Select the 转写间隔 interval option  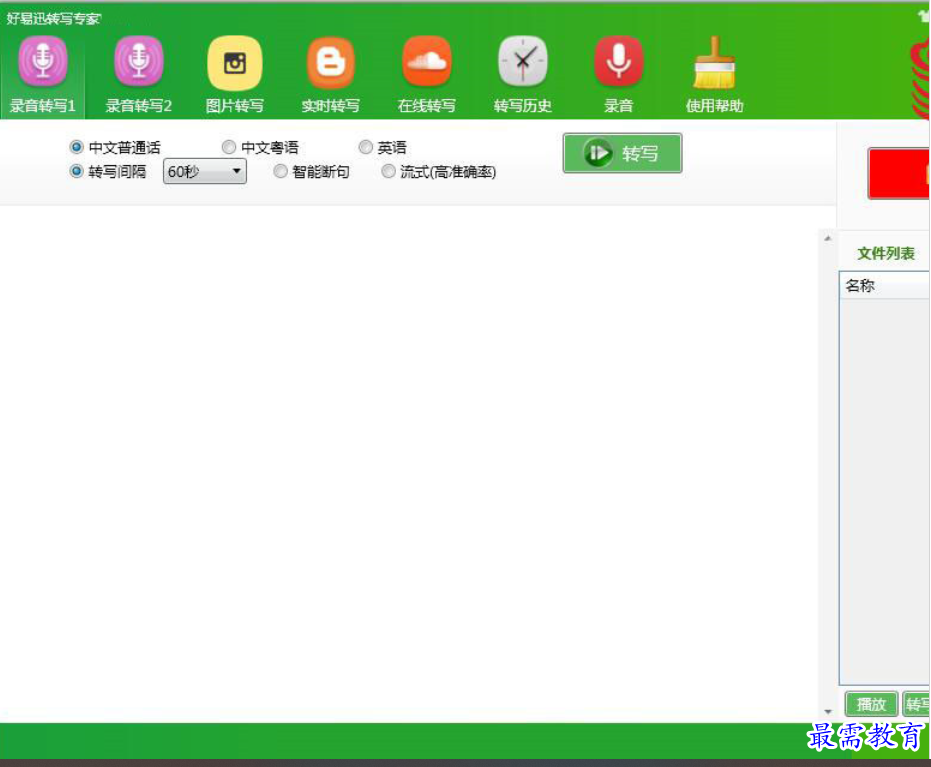75,171
